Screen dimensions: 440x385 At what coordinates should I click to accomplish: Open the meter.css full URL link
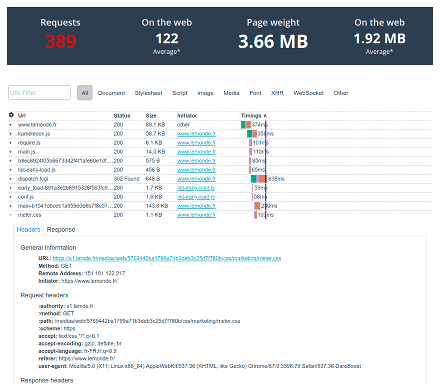[x=167, y=258]
